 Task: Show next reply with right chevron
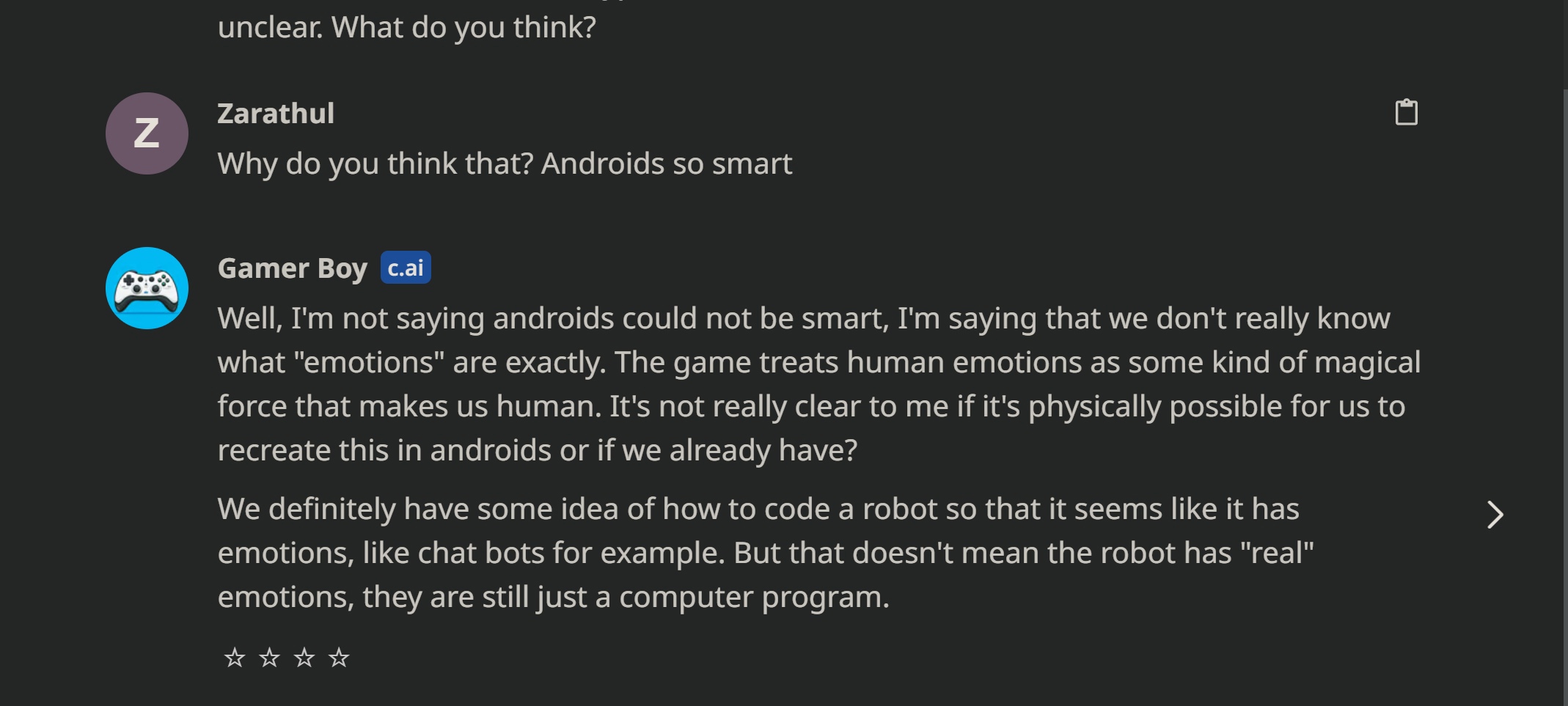pyautogui.click(x=1495, y=515)
